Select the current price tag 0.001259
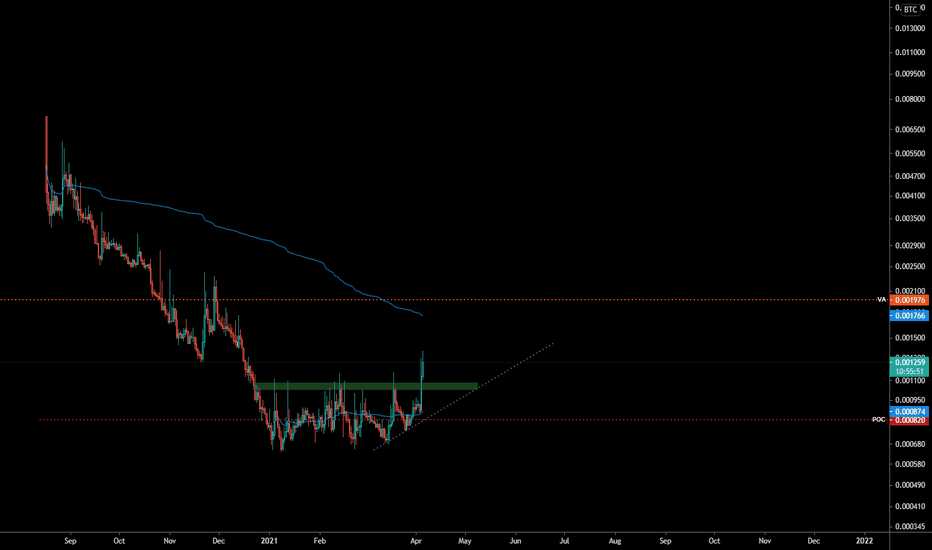 coord(909,362)
